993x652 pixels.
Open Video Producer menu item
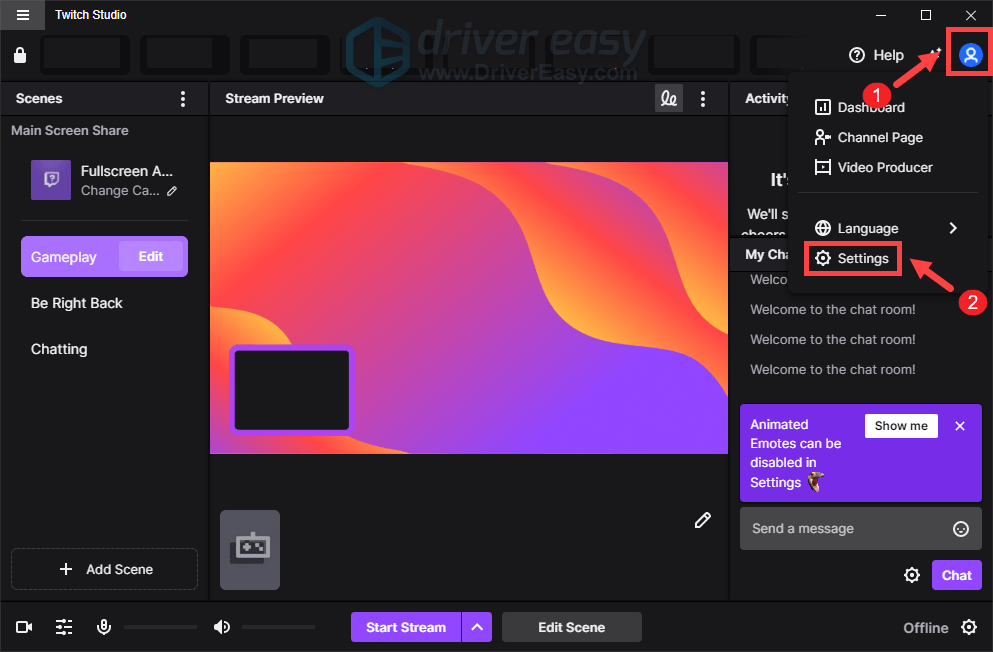(x=873, y=167)
